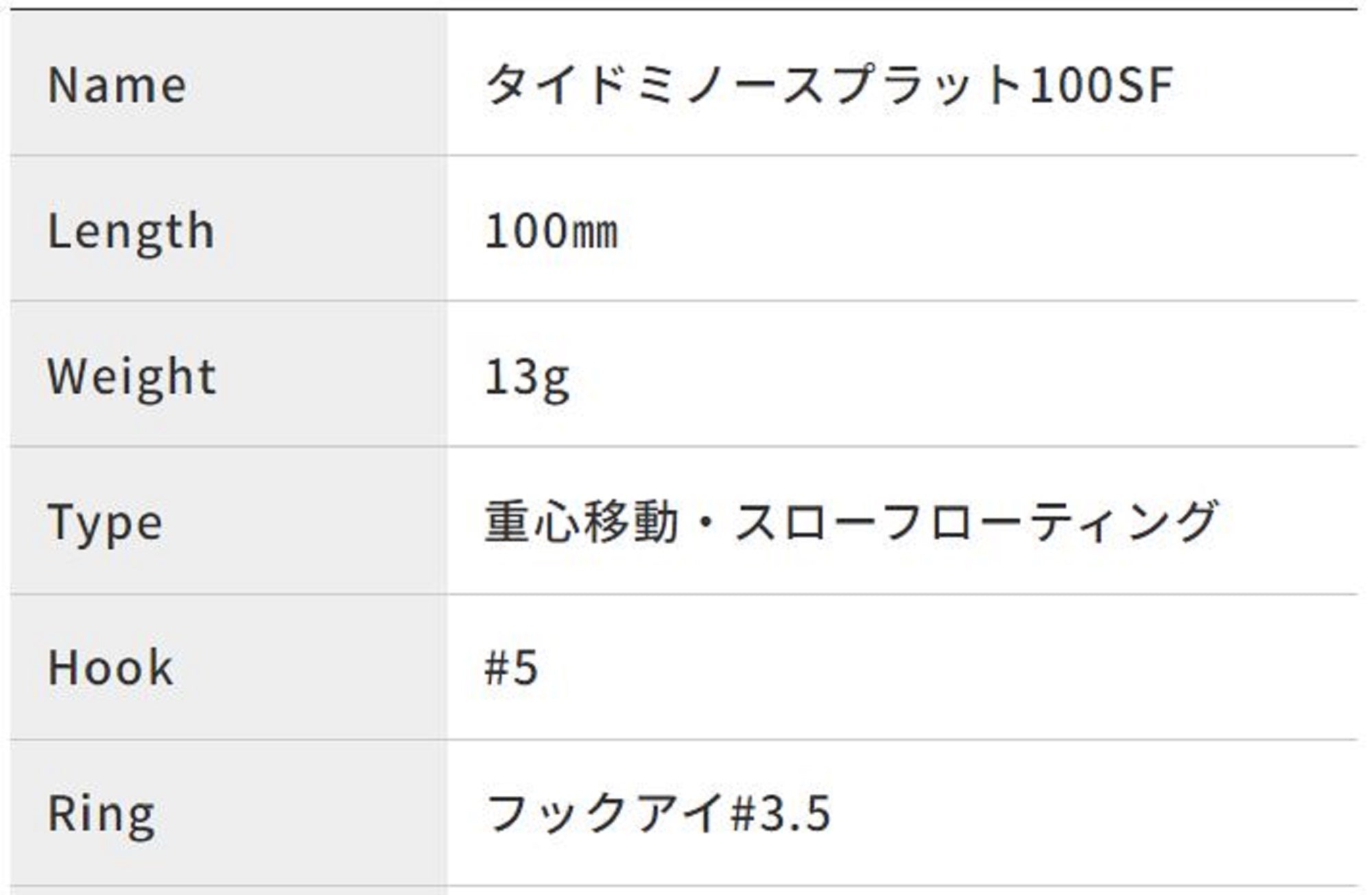
Task: Click the 重心移動 text in Type row
Action: (582, 522)
